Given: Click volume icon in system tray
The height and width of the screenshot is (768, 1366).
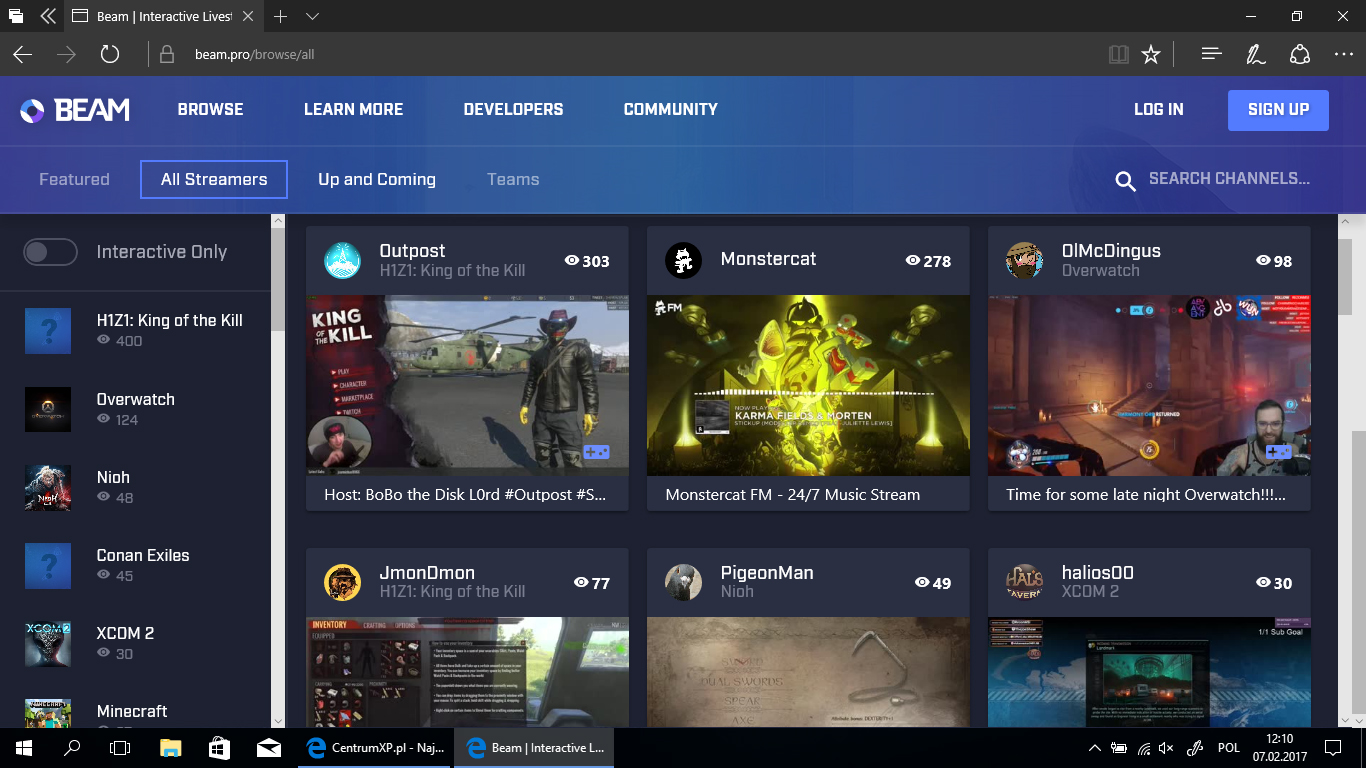Looking at the screenshot, I should [x=1166, y=747].
